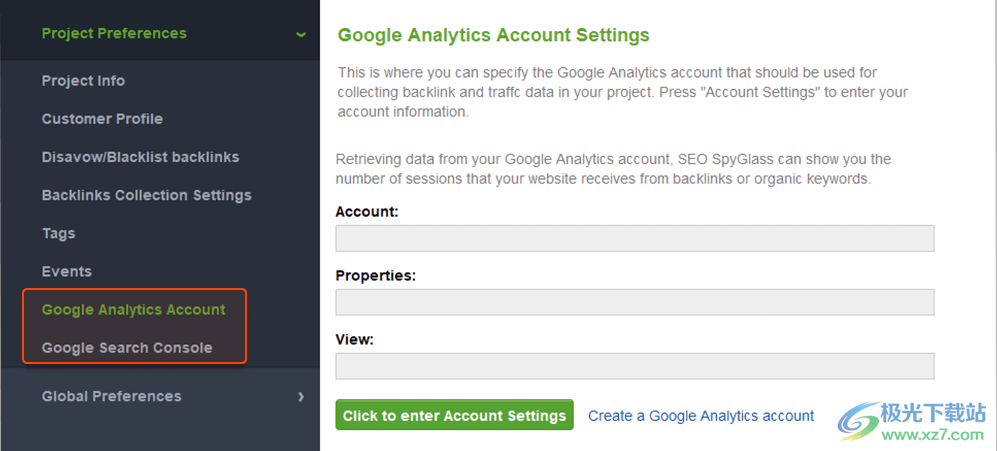Click the paragraph starting 'This is where'
This screenshot has width=997, height=451.
(x=622, y=92)
